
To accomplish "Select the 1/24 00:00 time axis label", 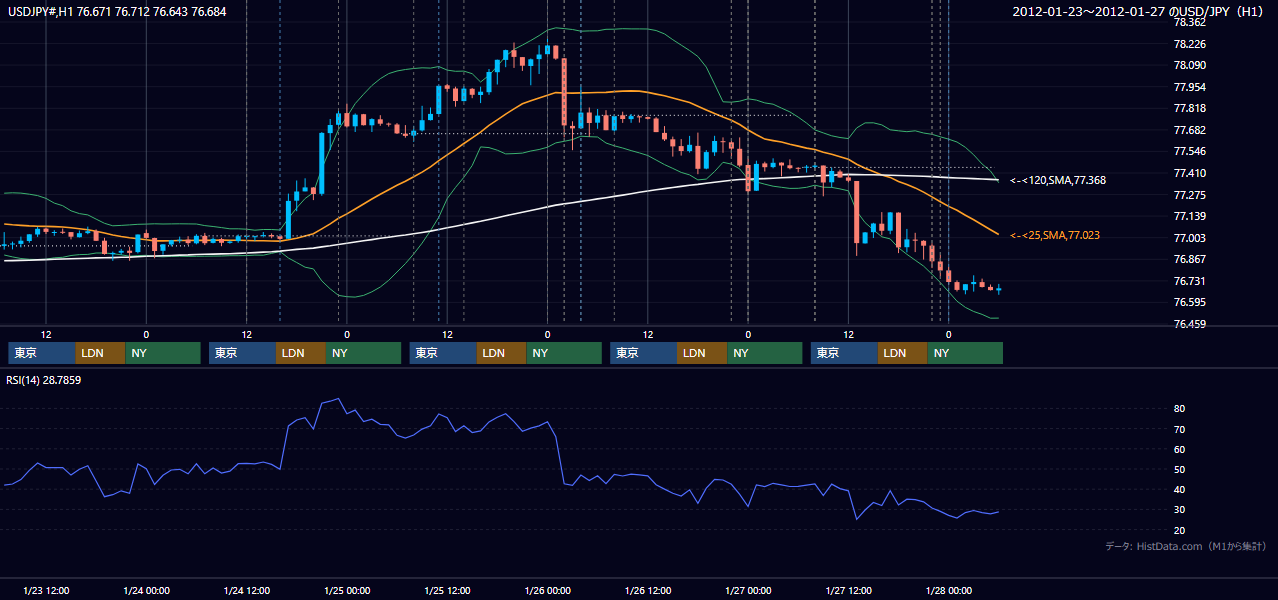I will click(146, 590).
